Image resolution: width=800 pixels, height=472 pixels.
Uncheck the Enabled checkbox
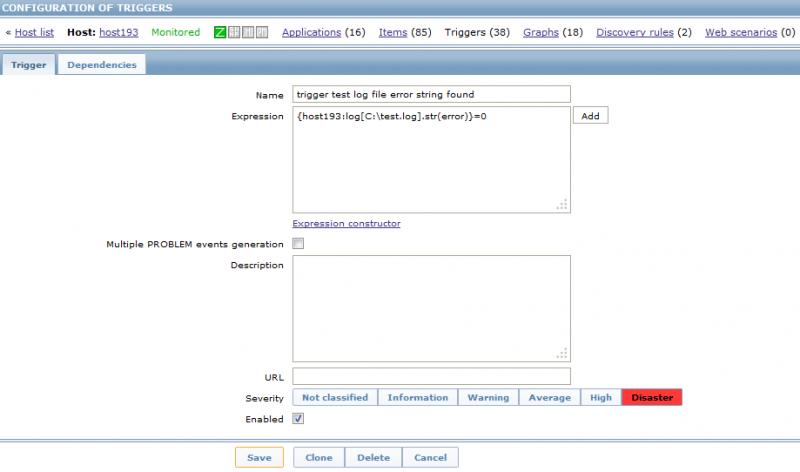pyautogui.click(x=298, y=418)
